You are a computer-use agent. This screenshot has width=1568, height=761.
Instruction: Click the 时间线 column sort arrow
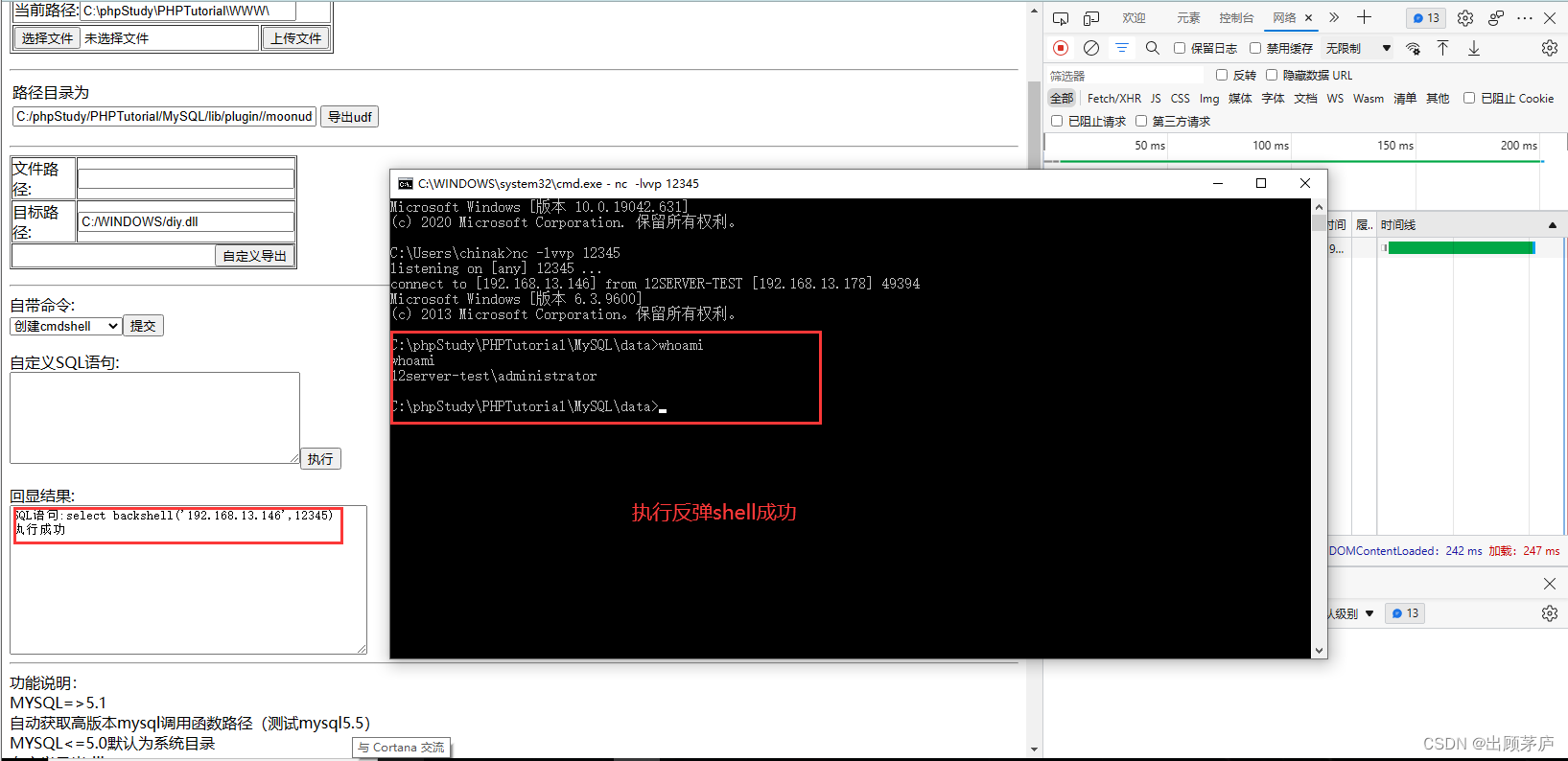point(1553,225)
